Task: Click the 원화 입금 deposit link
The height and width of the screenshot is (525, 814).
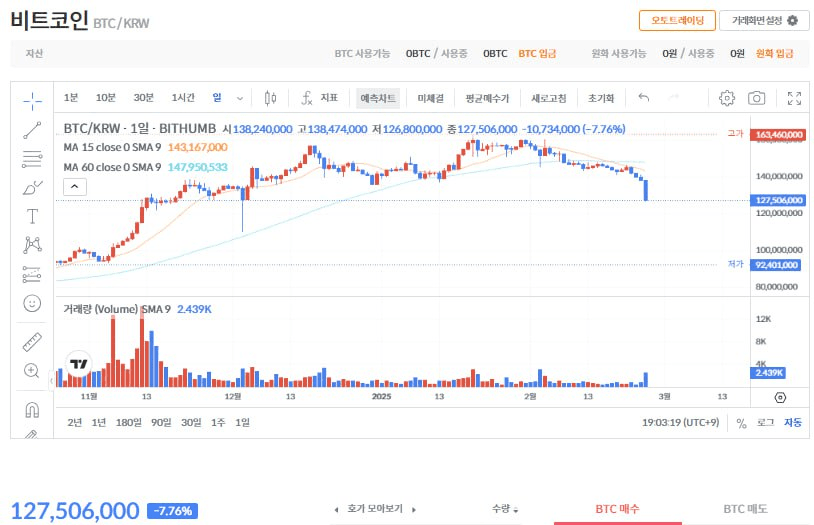Action: click(x=774, y=53)
